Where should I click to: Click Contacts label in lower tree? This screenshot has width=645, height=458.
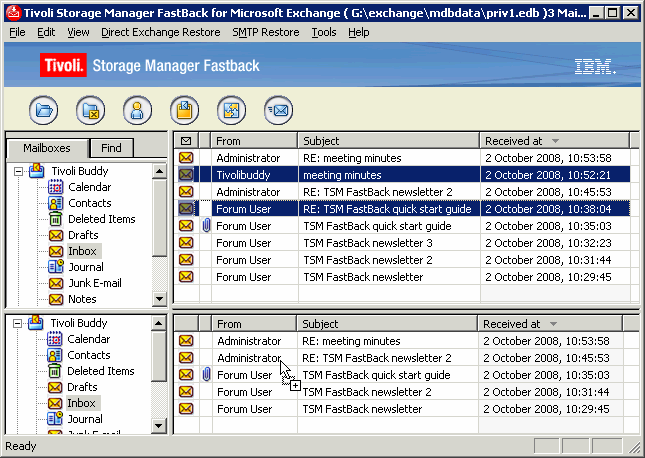[89, 355]
